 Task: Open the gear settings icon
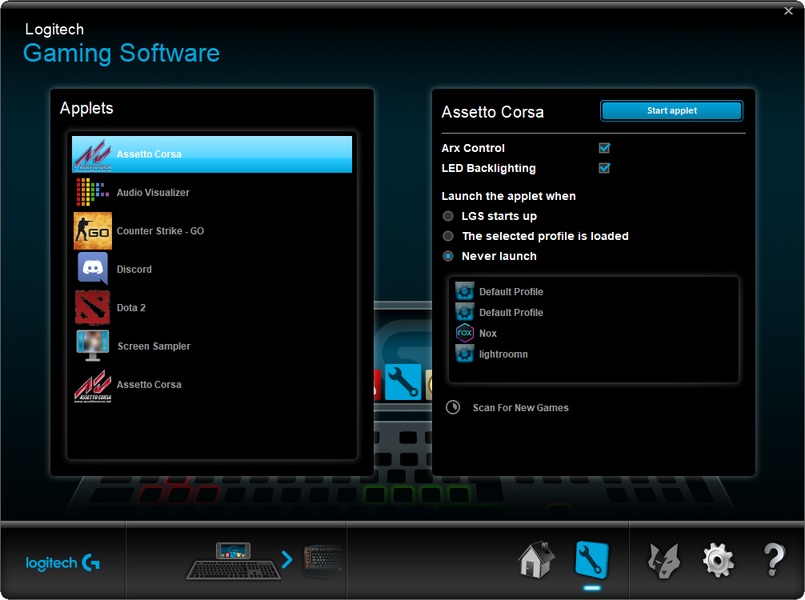tap(718, 560)
